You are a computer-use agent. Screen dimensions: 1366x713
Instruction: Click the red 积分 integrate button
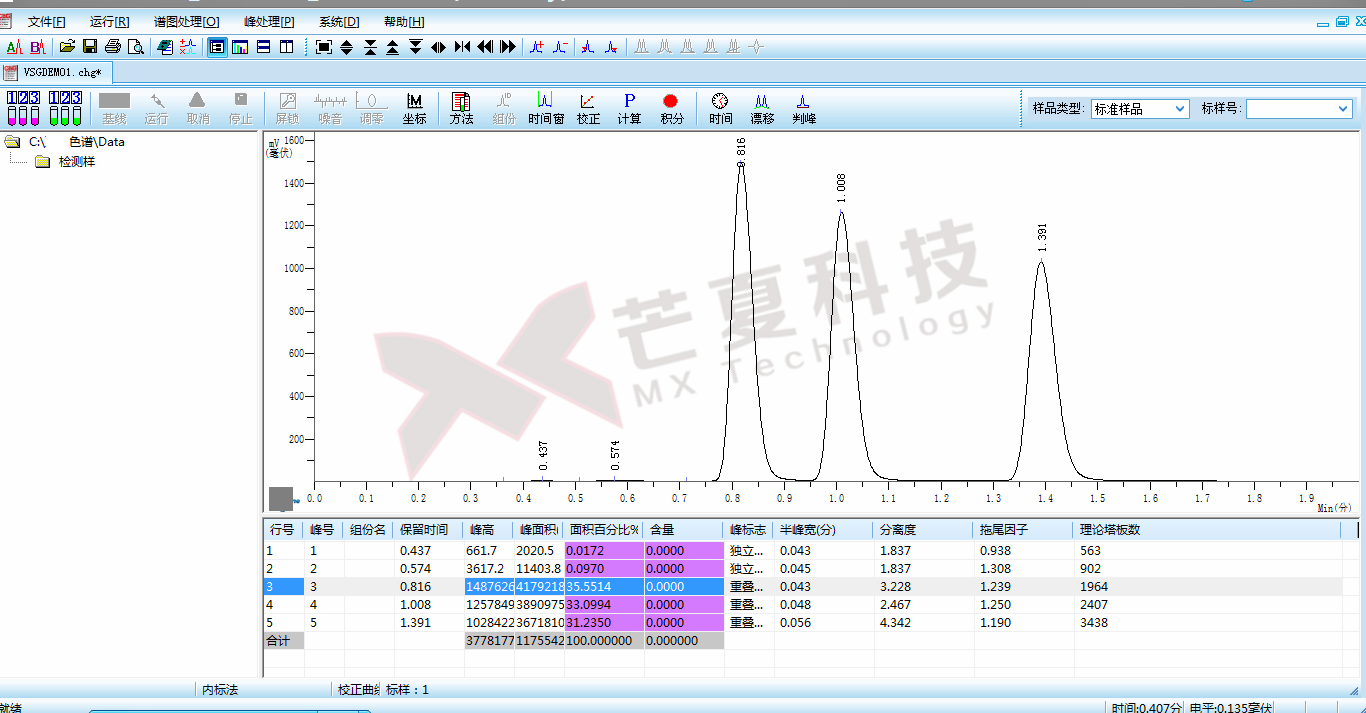(x=671, y=109)
